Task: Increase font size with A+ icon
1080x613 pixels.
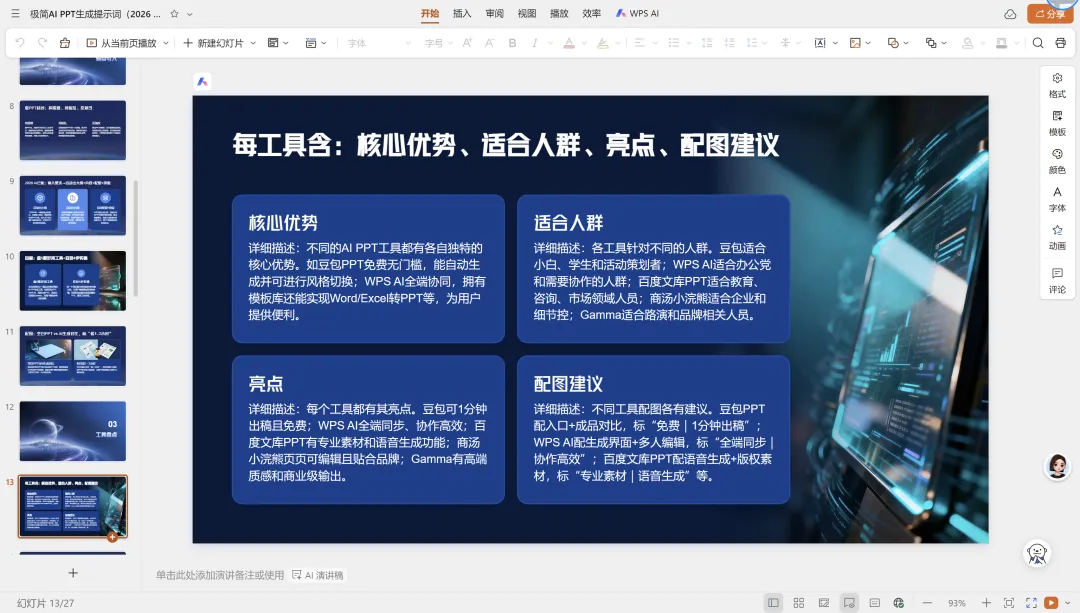Action: (467, 43)
